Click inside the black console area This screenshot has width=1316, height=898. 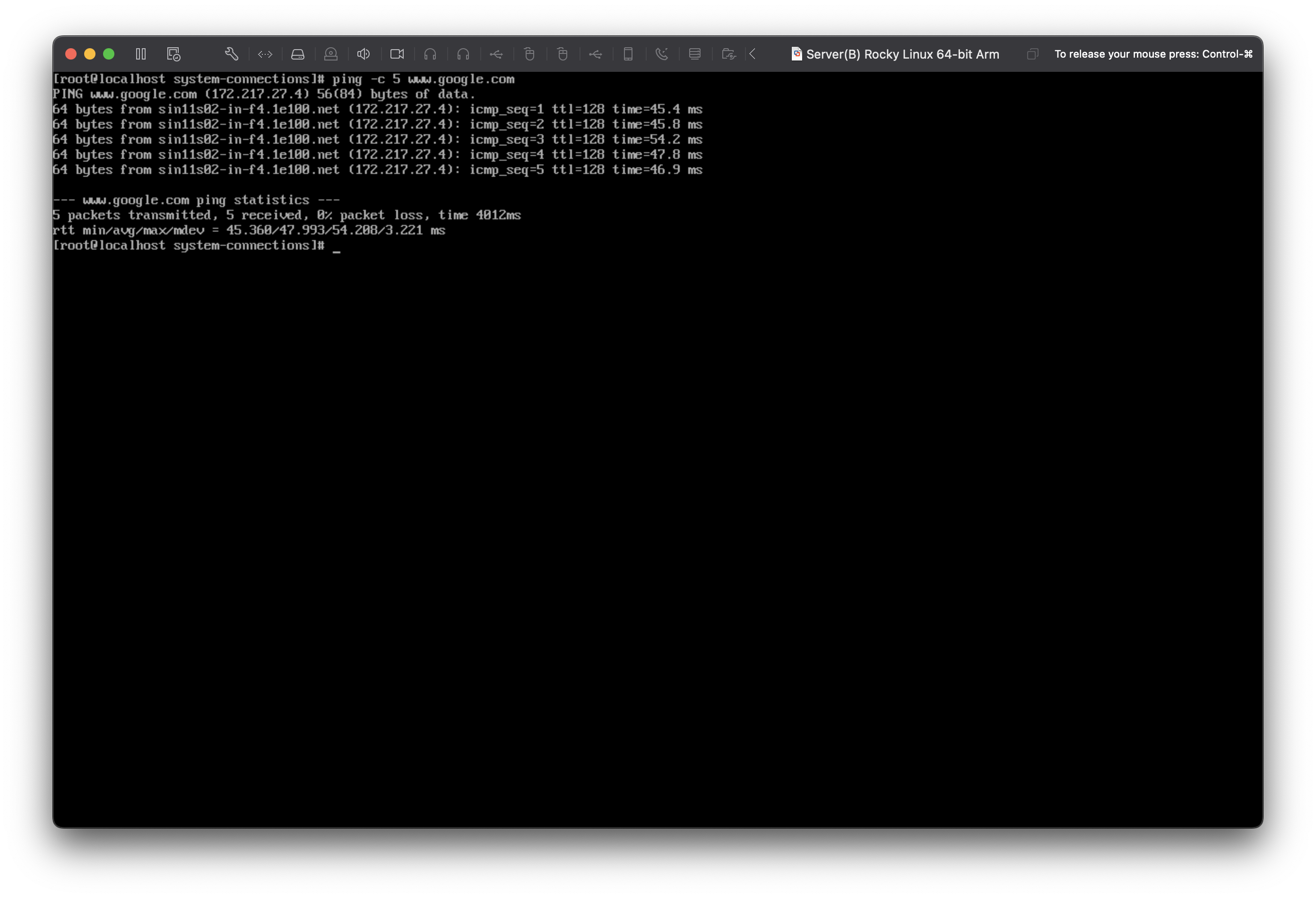pyautogui.click(x=657, y=509)
